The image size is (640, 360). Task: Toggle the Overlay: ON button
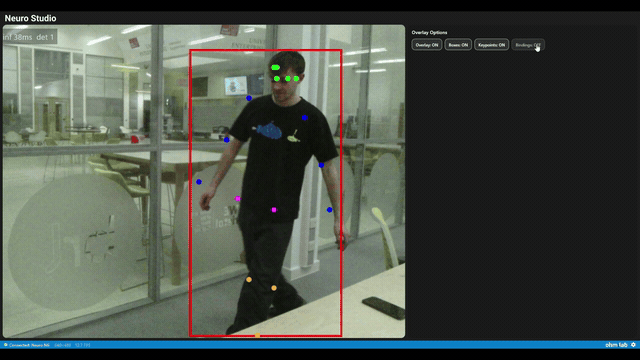click(427, 45)
